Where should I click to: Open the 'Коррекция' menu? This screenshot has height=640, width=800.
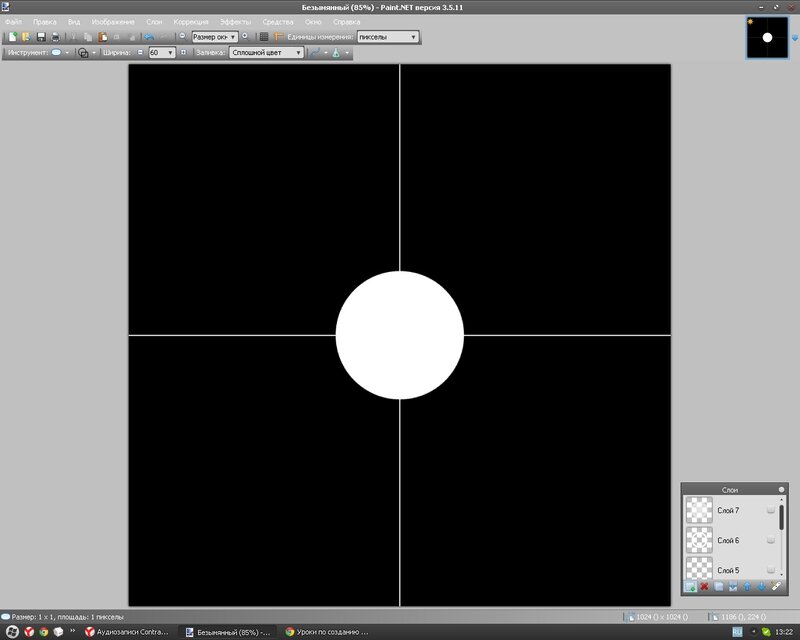(x=191, y=21)
